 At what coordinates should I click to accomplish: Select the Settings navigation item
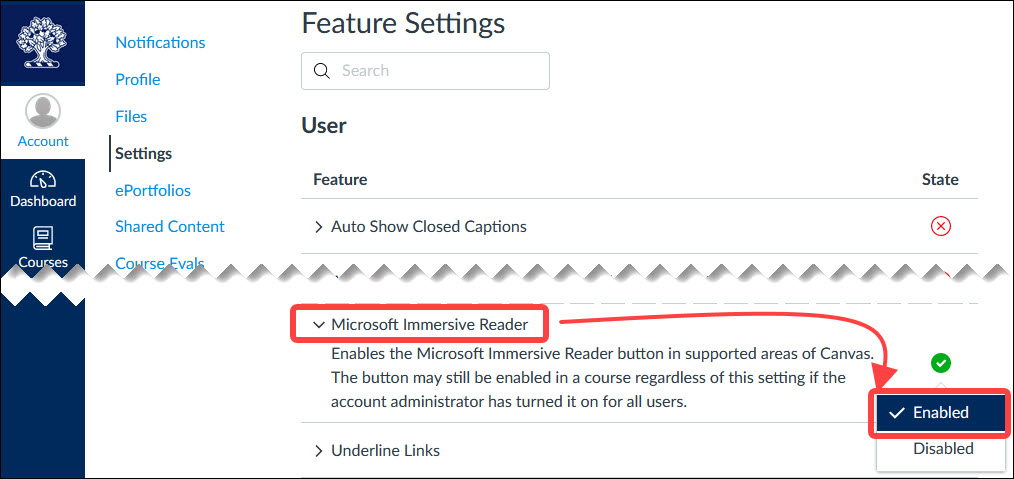(144, 154)
